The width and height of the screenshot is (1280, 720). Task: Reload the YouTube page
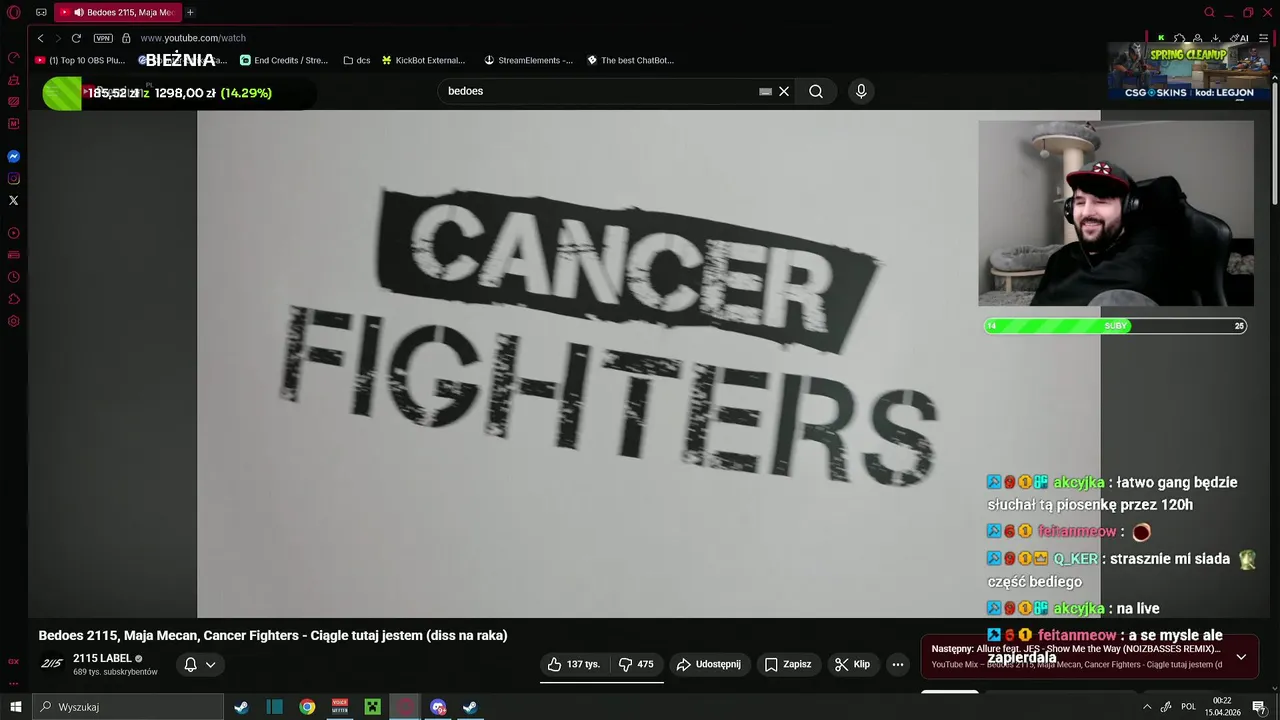click(x=76, y=38)
